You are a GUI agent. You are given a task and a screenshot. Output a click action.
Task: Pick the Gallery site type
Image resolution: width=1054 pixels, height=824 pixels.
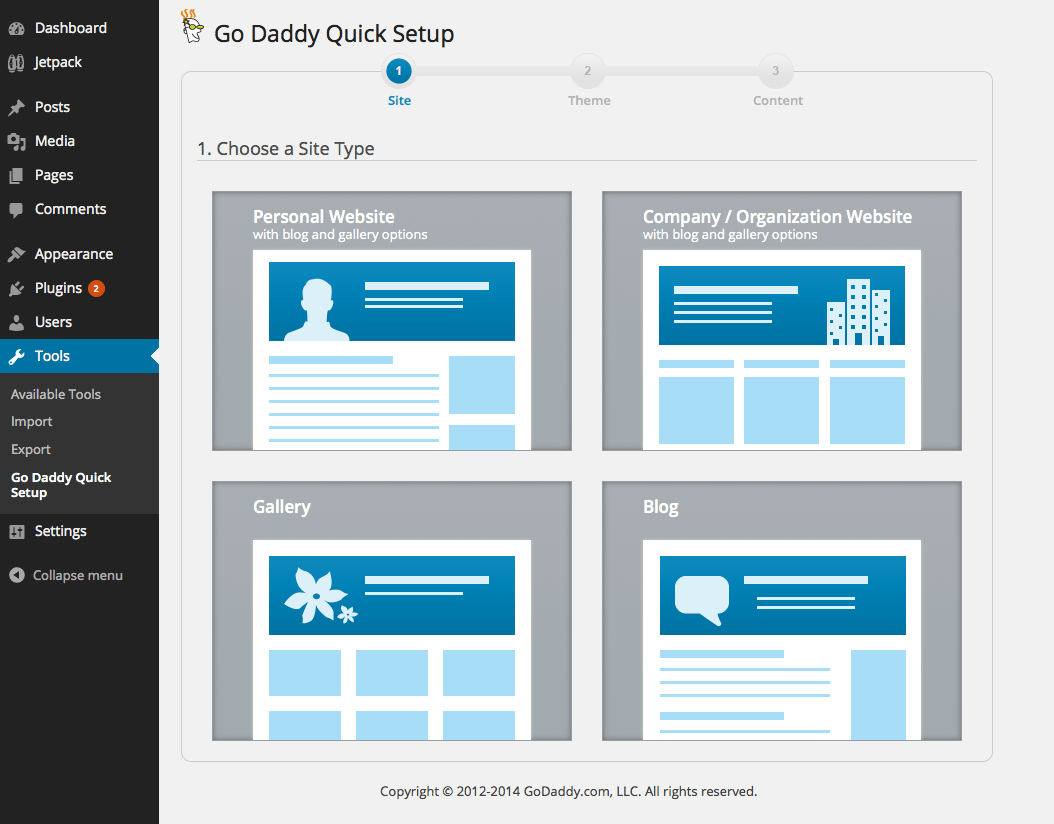[x=391, y=610]
